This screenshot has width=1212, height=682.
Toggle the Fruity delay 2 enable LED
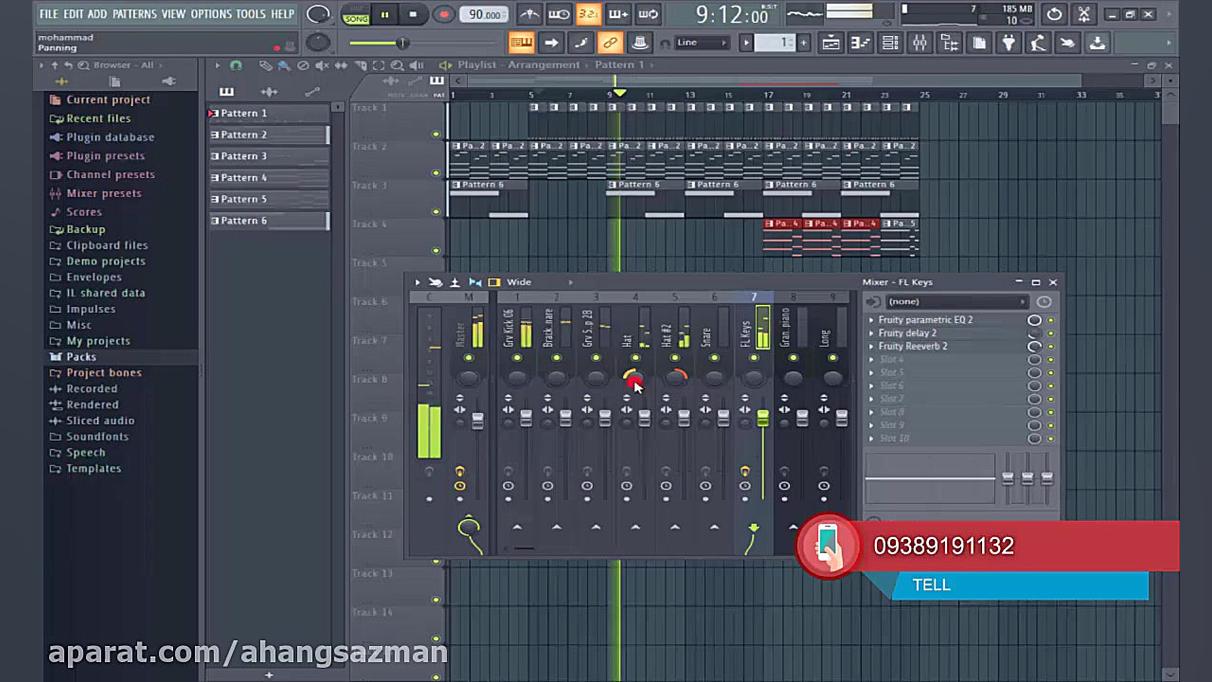(x=1051, y=333)
